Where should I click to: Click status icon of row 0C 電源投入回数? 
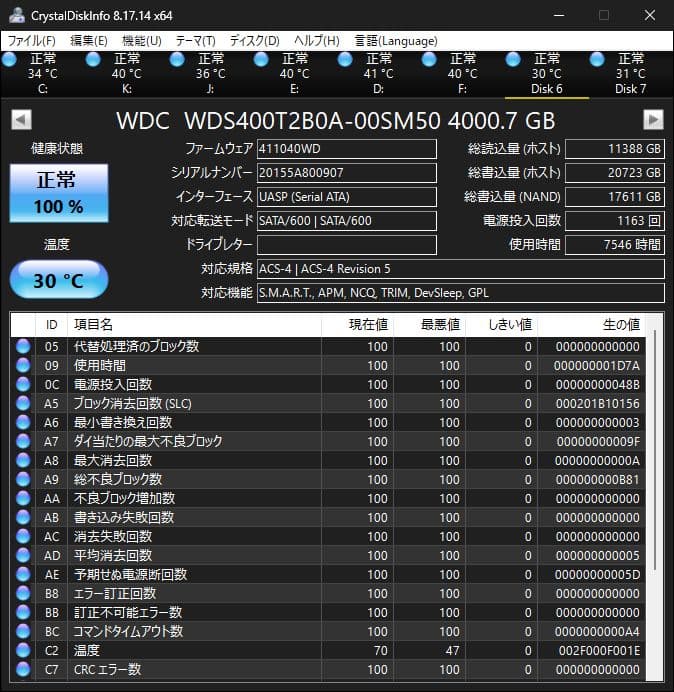pyautogui.click(x=23, y=384)
